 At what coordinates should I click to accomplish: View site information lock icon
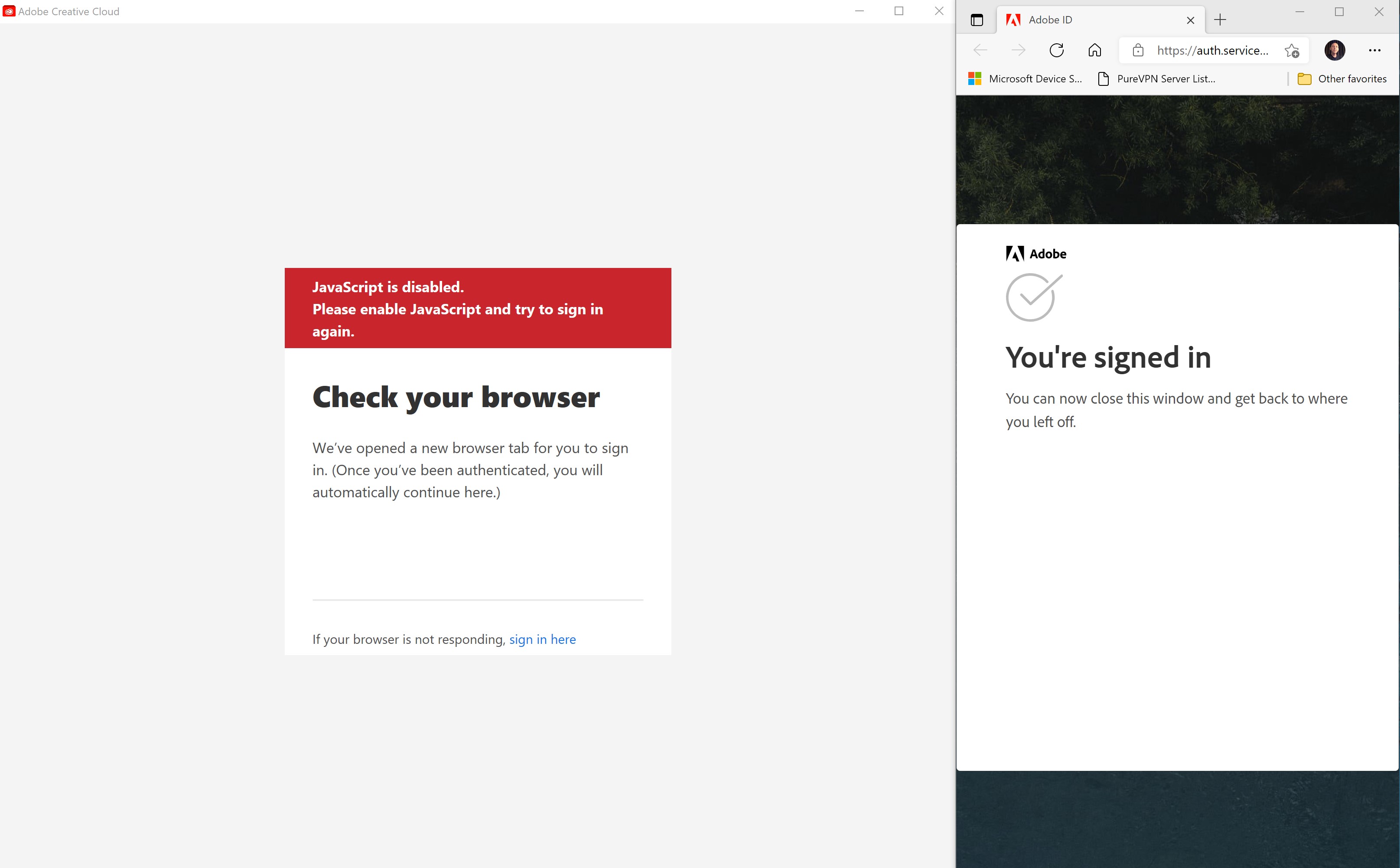click(x=1138, y=51)
